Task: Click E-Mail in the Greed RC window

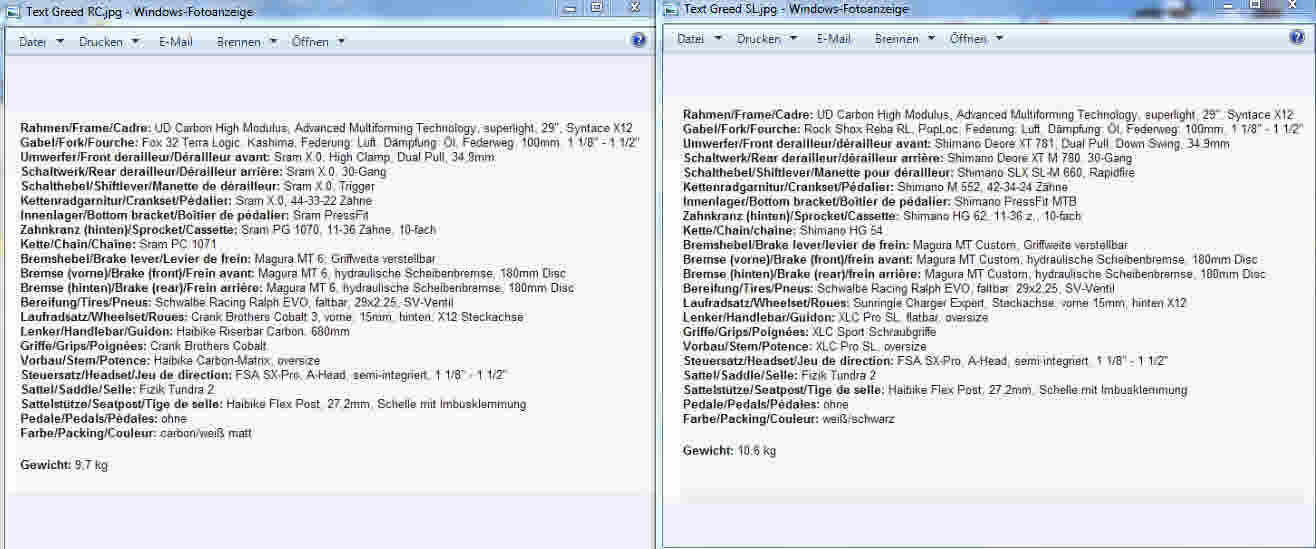Action: tap(174, 42)
